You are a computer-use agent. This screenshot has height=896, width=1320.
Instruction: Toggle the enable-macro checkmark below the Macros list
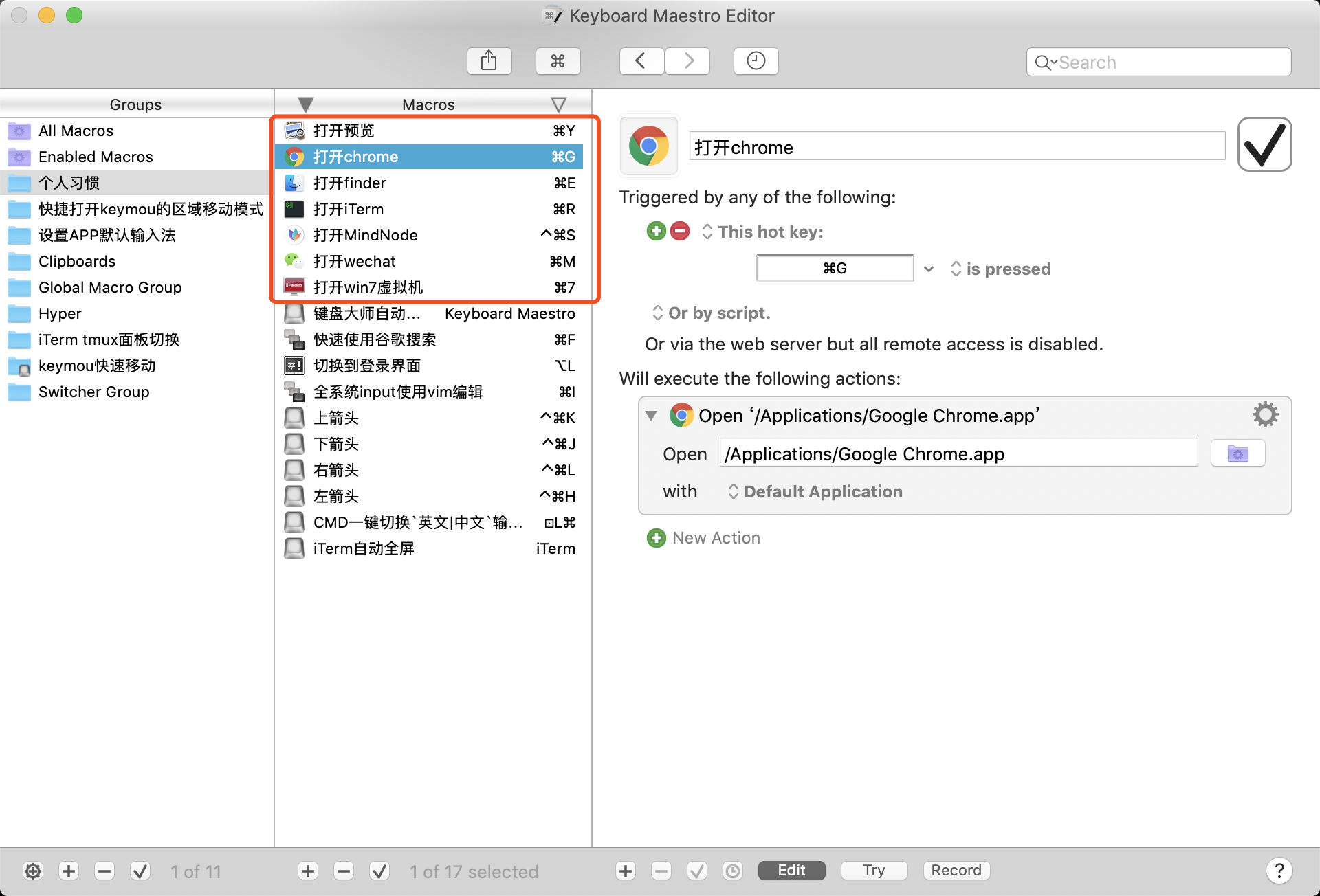click(379, 871)
